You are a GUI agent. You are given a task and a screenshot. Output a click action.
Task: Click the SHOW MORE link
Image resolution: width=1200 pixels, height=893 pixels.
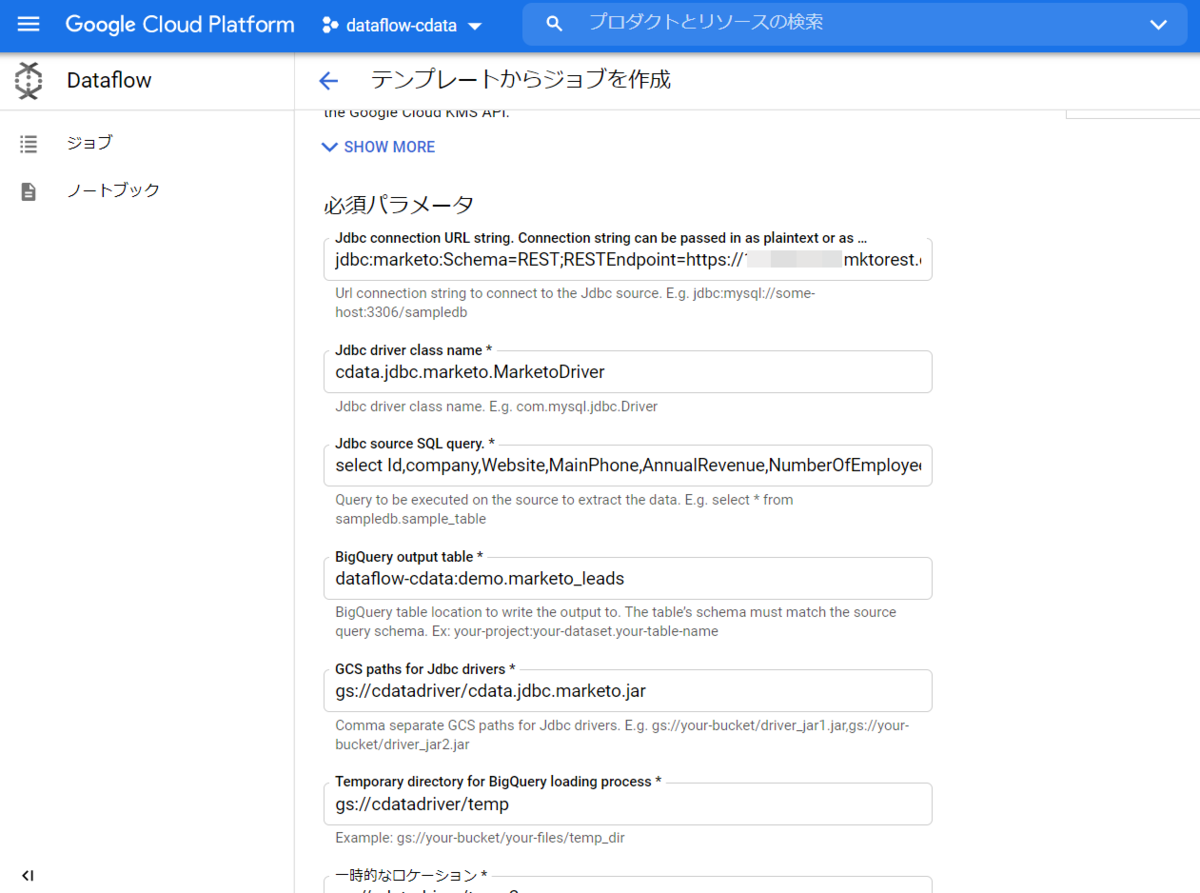(388, 147)
